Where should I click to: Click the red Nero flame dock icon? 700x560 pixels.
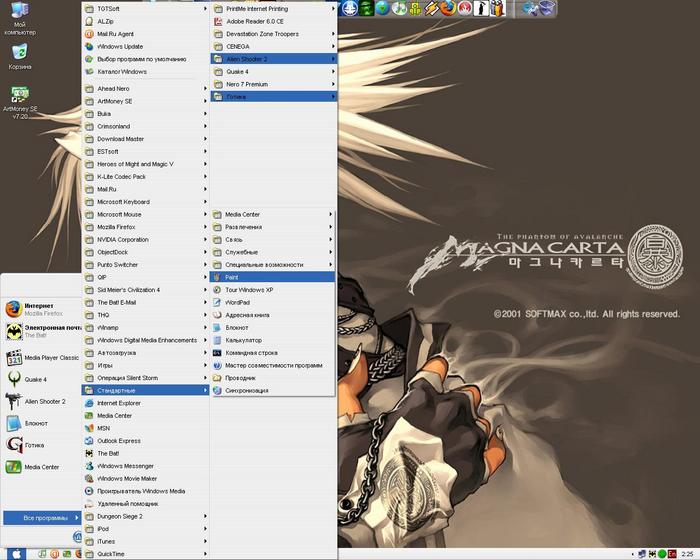(x=465, y=8)
